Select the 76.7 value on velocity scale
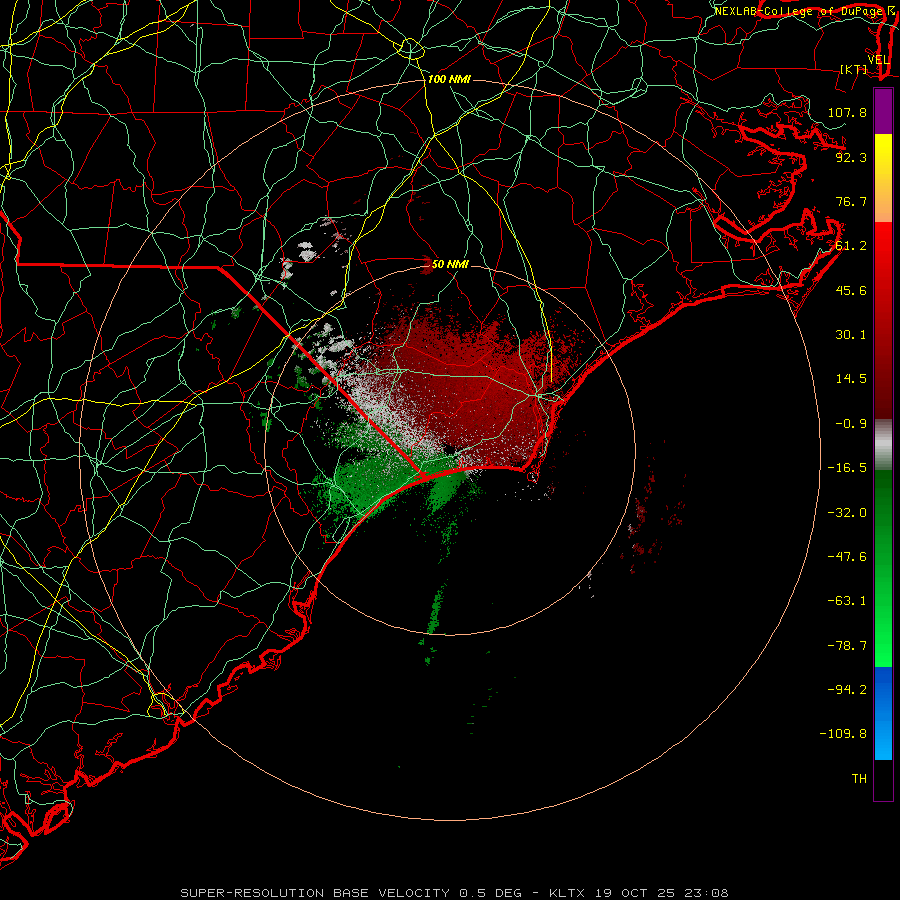 [x=851, y=201]
